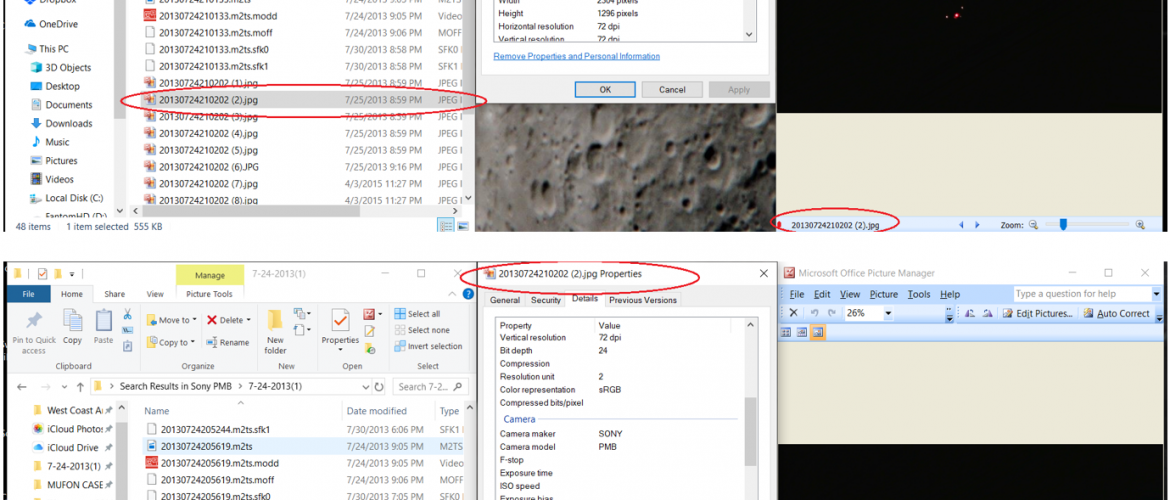Open the Picture menu in Picture Manager
This screenshot has height=500, width=1170.
[883, 294]
